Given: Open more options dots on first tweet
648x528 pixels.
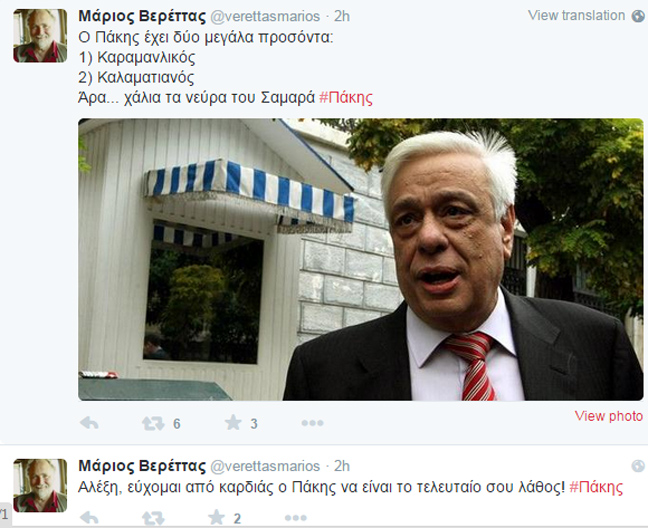Looking at the screenshot, I should click(312, 423).
